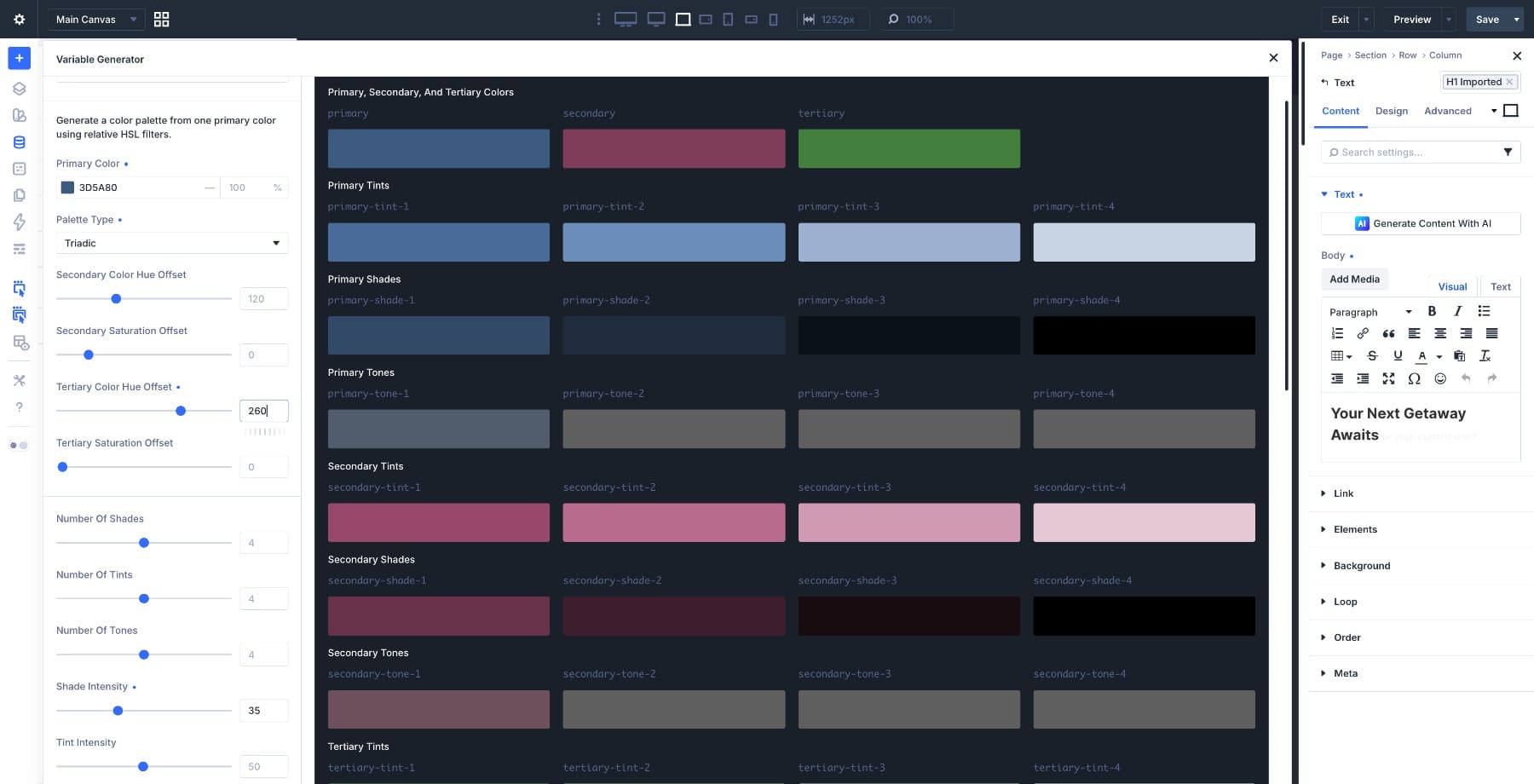
Task: Apply strikethrough formatting
Action: pyautogui.click(x=1372, y=355)
